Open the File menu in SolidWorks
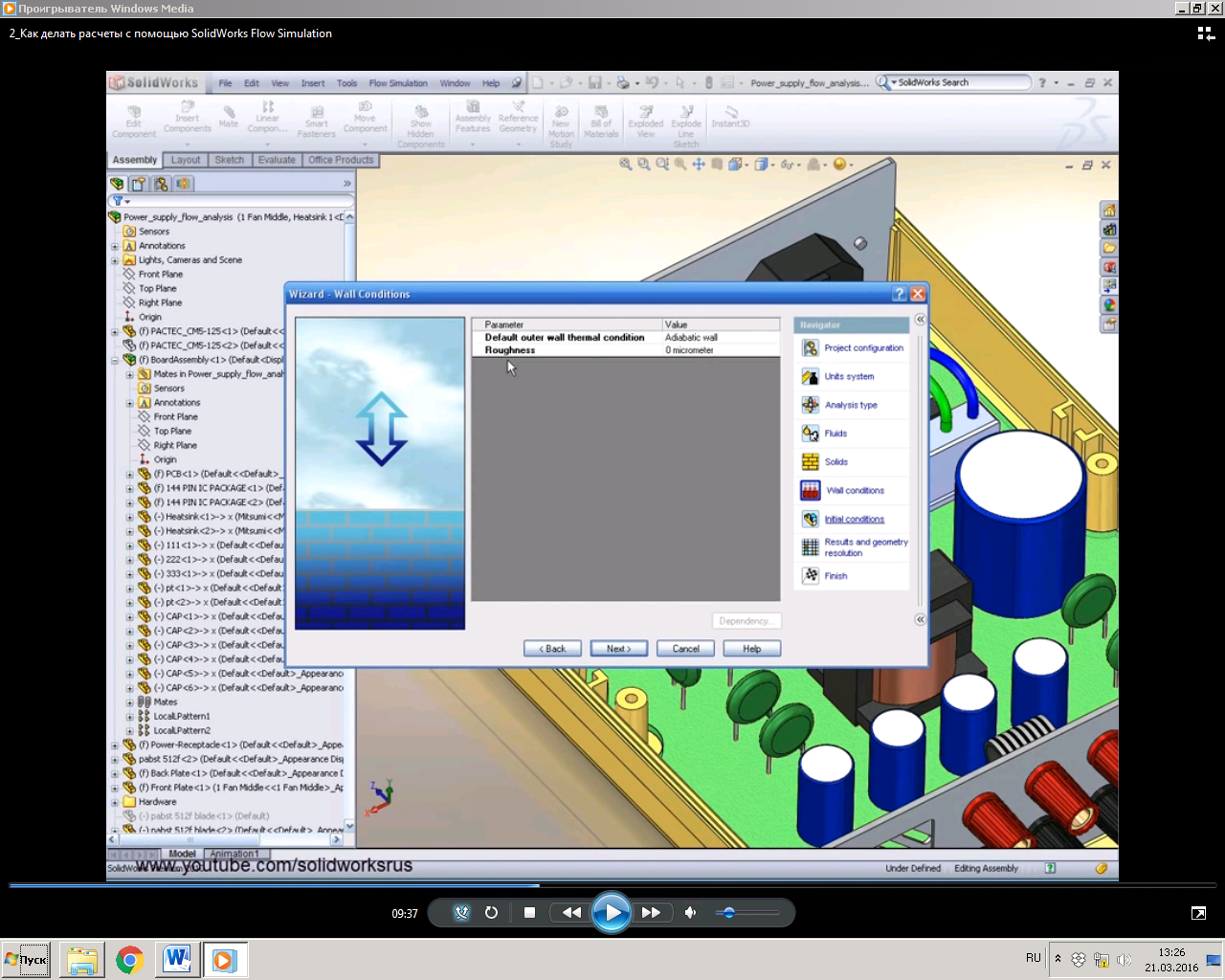This screenshot has width=1225, height=980. (225, 83)
